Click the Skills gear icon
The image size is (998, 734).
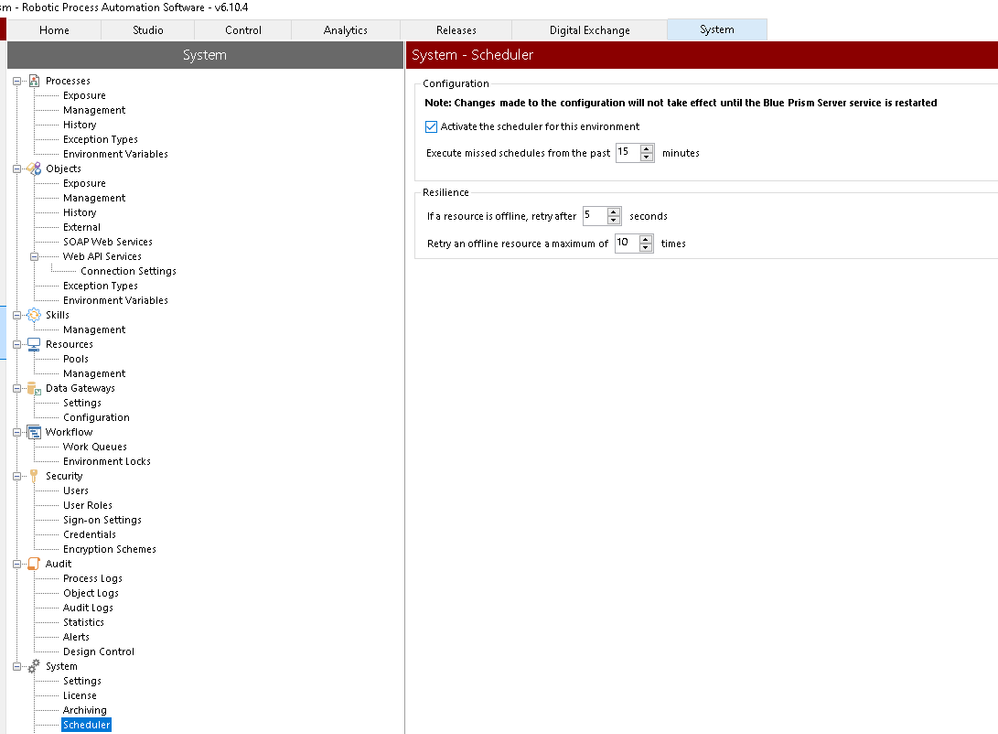coord(34,315)
